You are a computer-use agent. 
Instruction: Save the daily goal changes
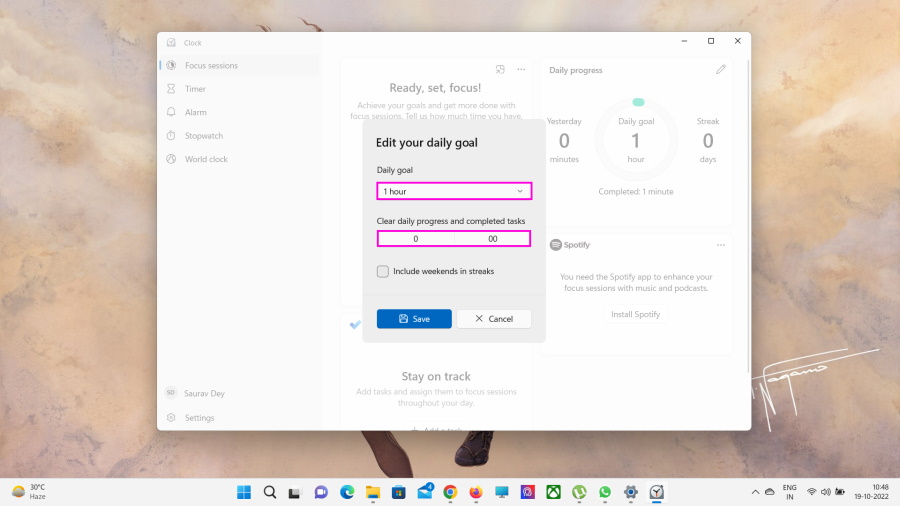point(414,319)
